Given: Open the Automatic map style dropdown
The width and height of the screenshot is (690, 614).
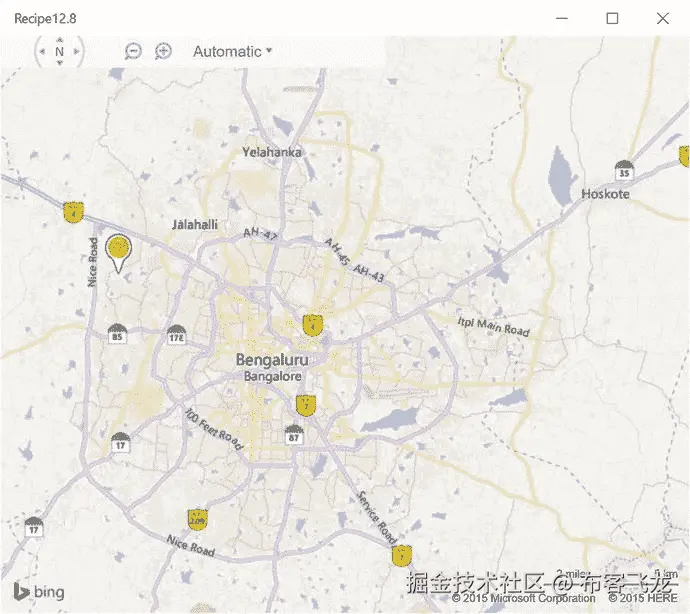Looking at the screenshot, I should 232,51.
